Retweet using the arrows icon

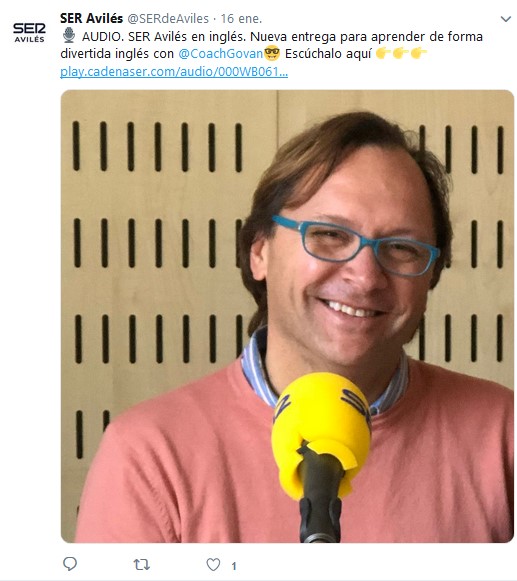coord(142,565)
